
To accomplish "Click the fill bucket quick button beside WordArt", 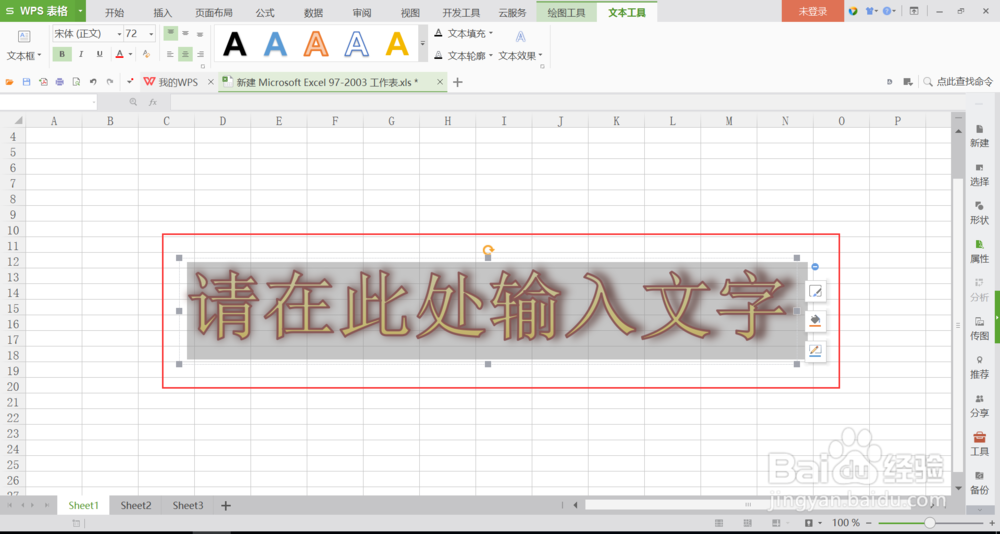I will click(816, 321).
